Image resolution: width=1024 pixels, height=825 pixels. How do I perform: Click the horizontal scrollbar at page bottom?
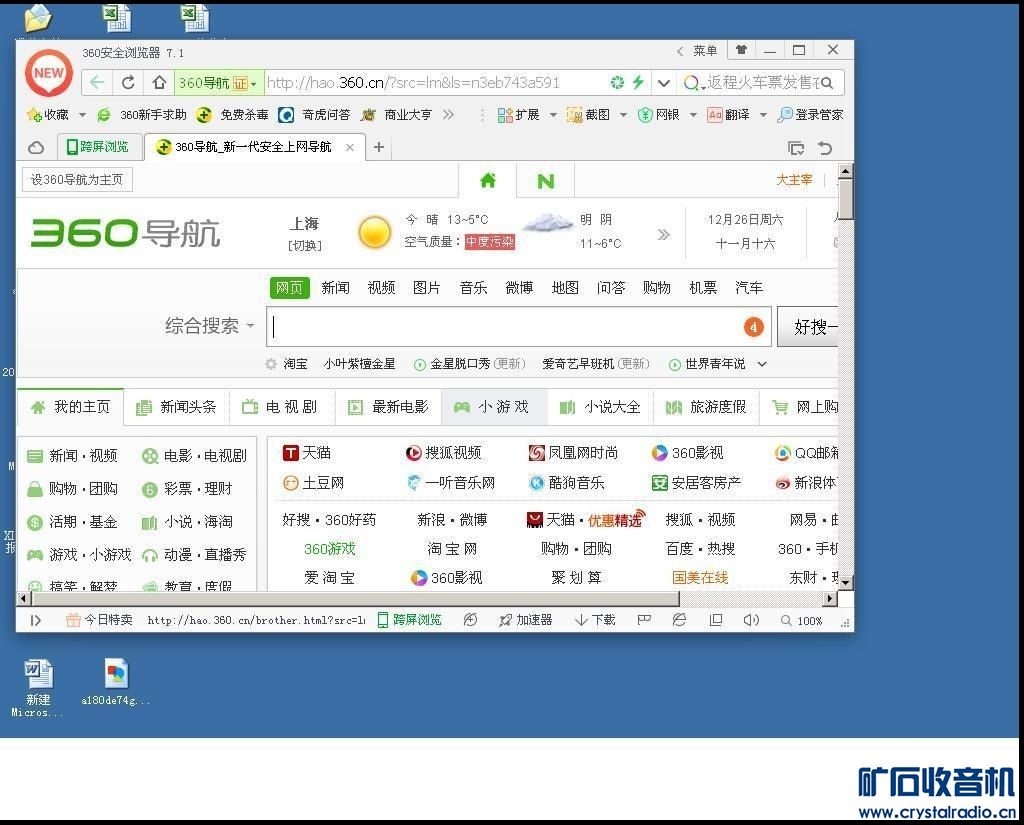click(356, 598)
